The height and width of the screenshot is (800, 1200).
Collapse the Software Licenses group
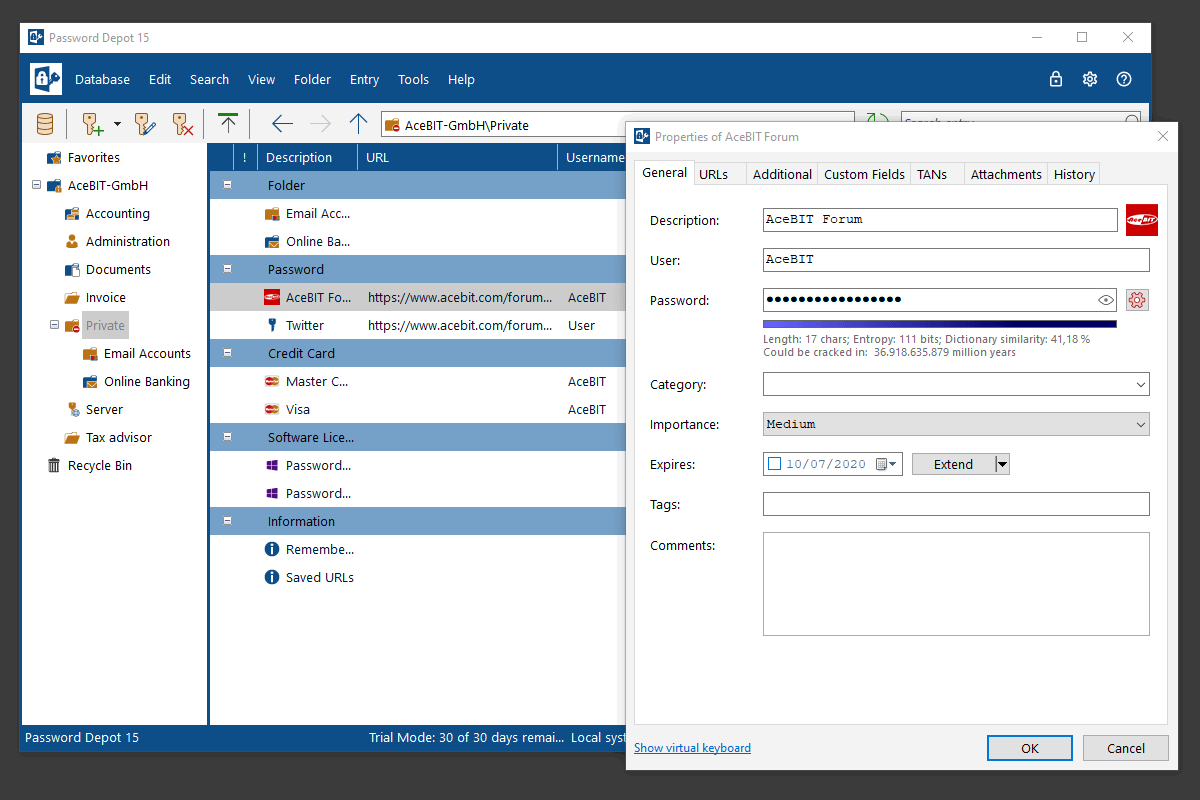(227, 437)
